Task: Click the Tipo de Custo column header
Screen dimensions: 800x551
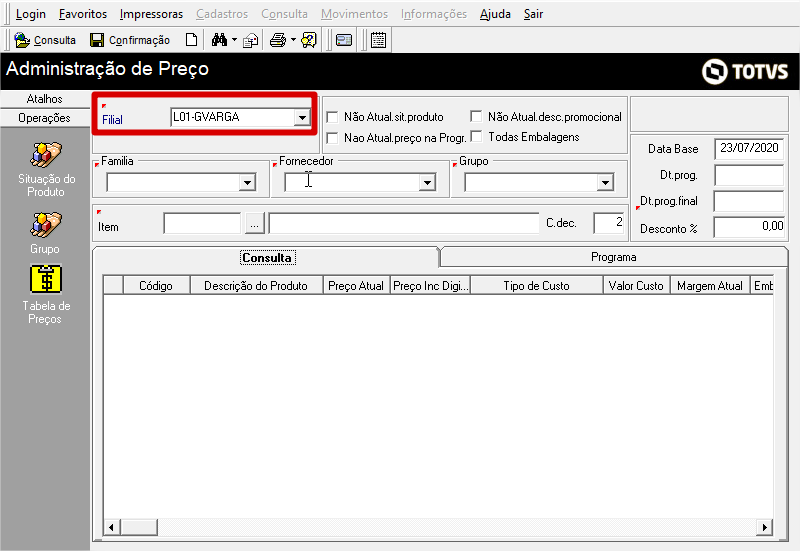Action: pos(537,286)
